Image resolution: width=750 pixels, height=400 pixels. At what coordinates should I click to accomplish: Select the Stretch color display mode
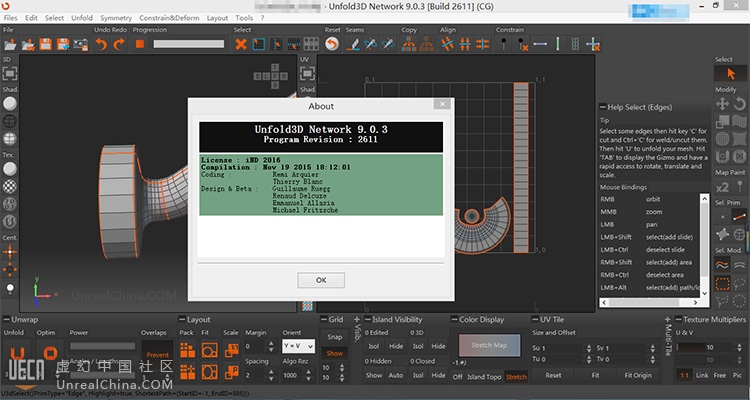point(516,377)
